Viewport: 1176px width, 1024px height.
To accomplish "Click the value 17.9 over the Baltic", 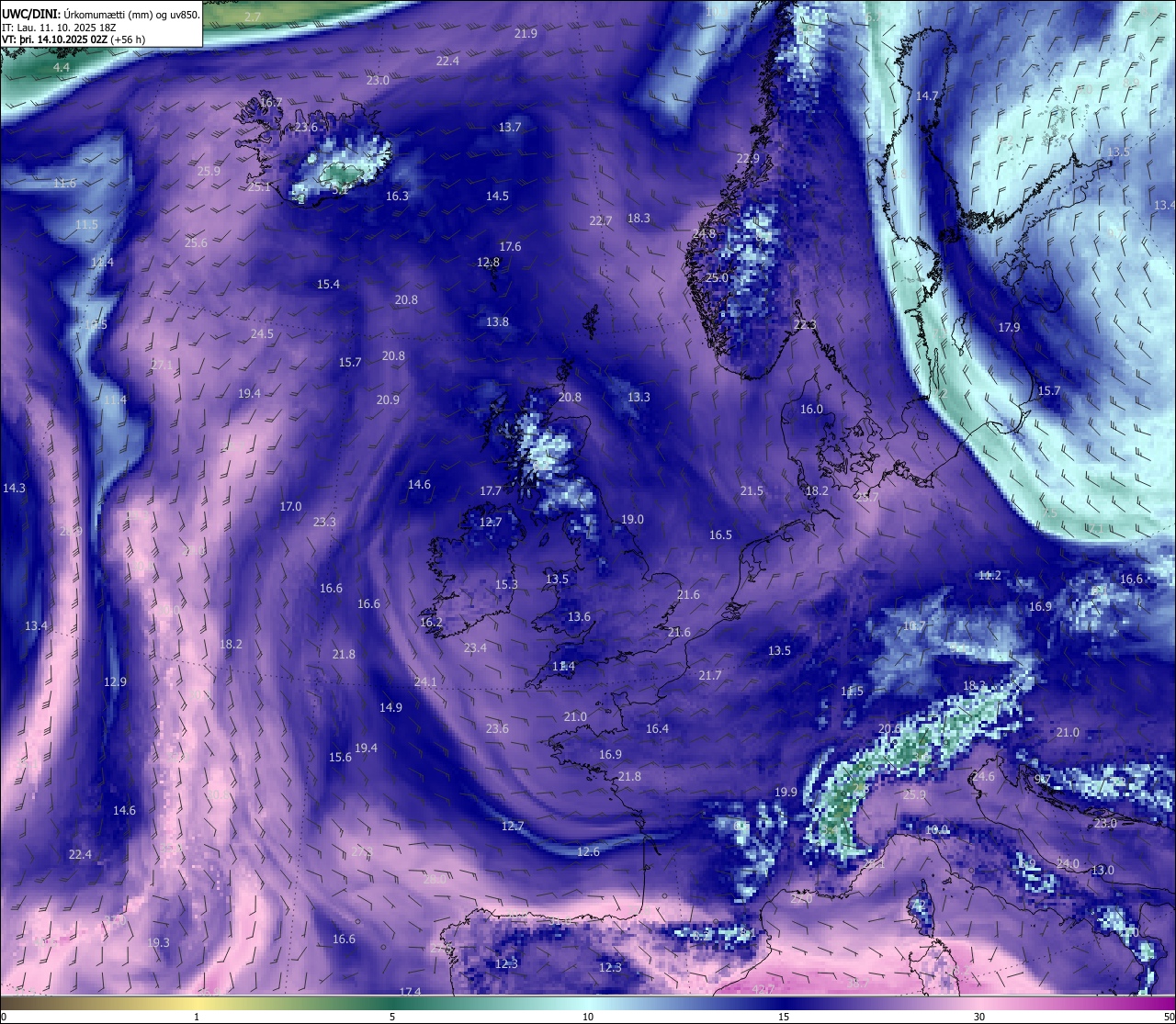I will (1009, 328).
